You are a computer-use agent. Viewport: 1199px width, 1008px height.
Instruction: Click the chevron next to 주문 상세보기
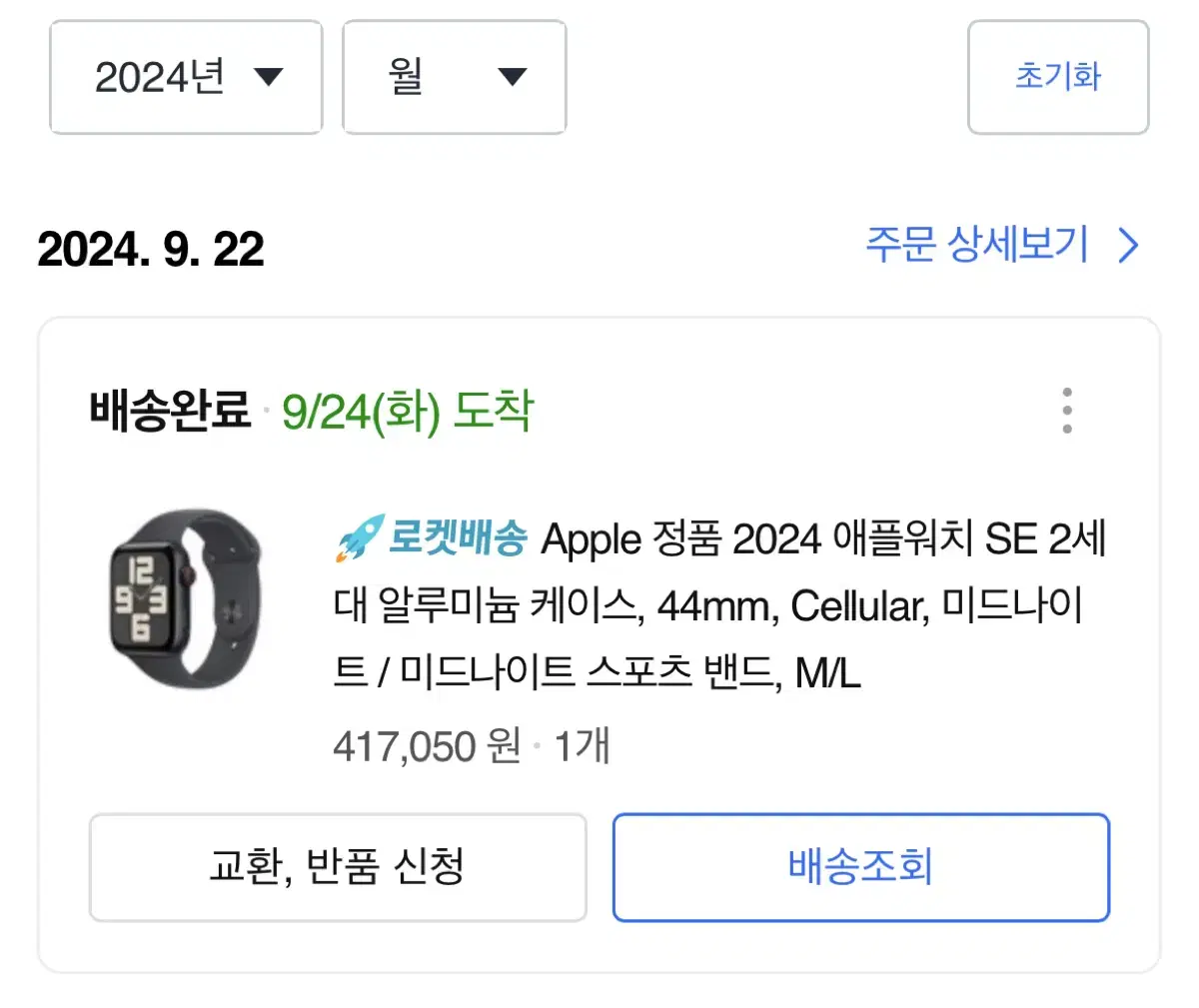tap(1128, 246)
